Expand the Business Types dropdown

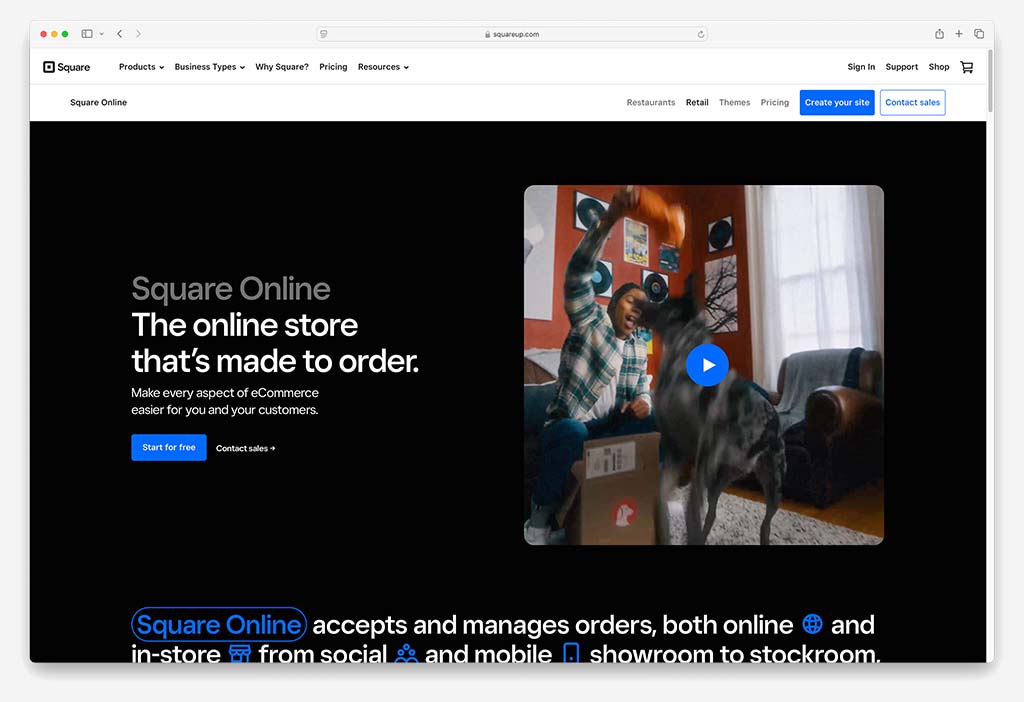(x=210, y=67)
